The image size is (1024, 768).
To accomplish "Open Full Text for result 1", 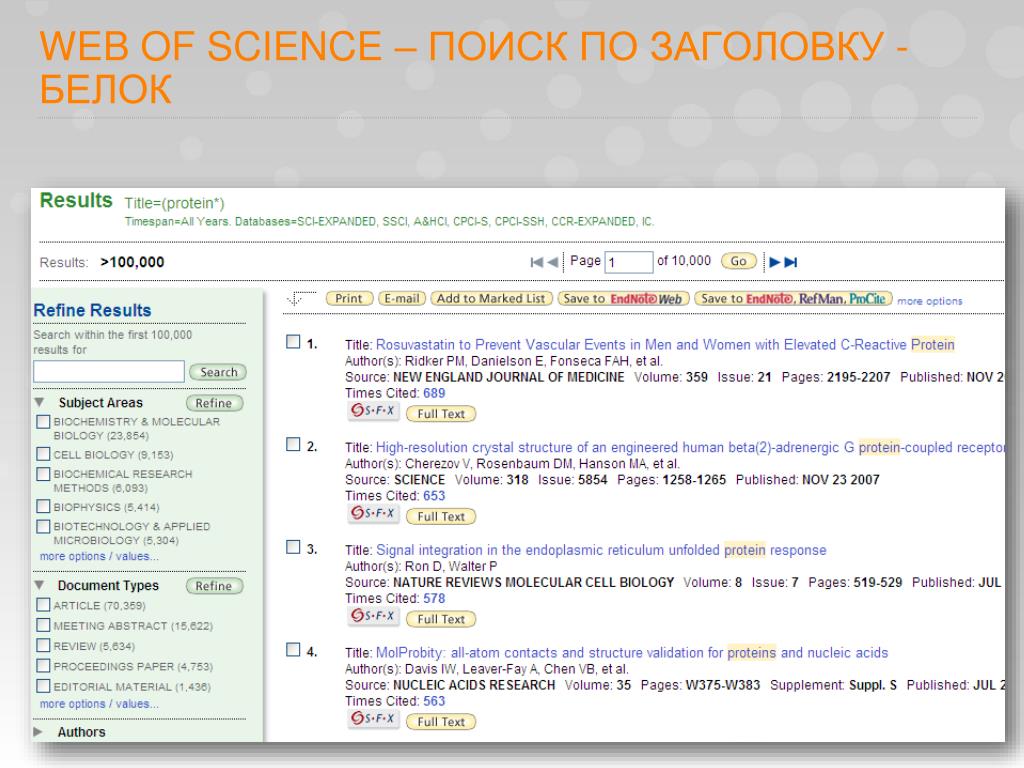I will [x=441, y=414].
